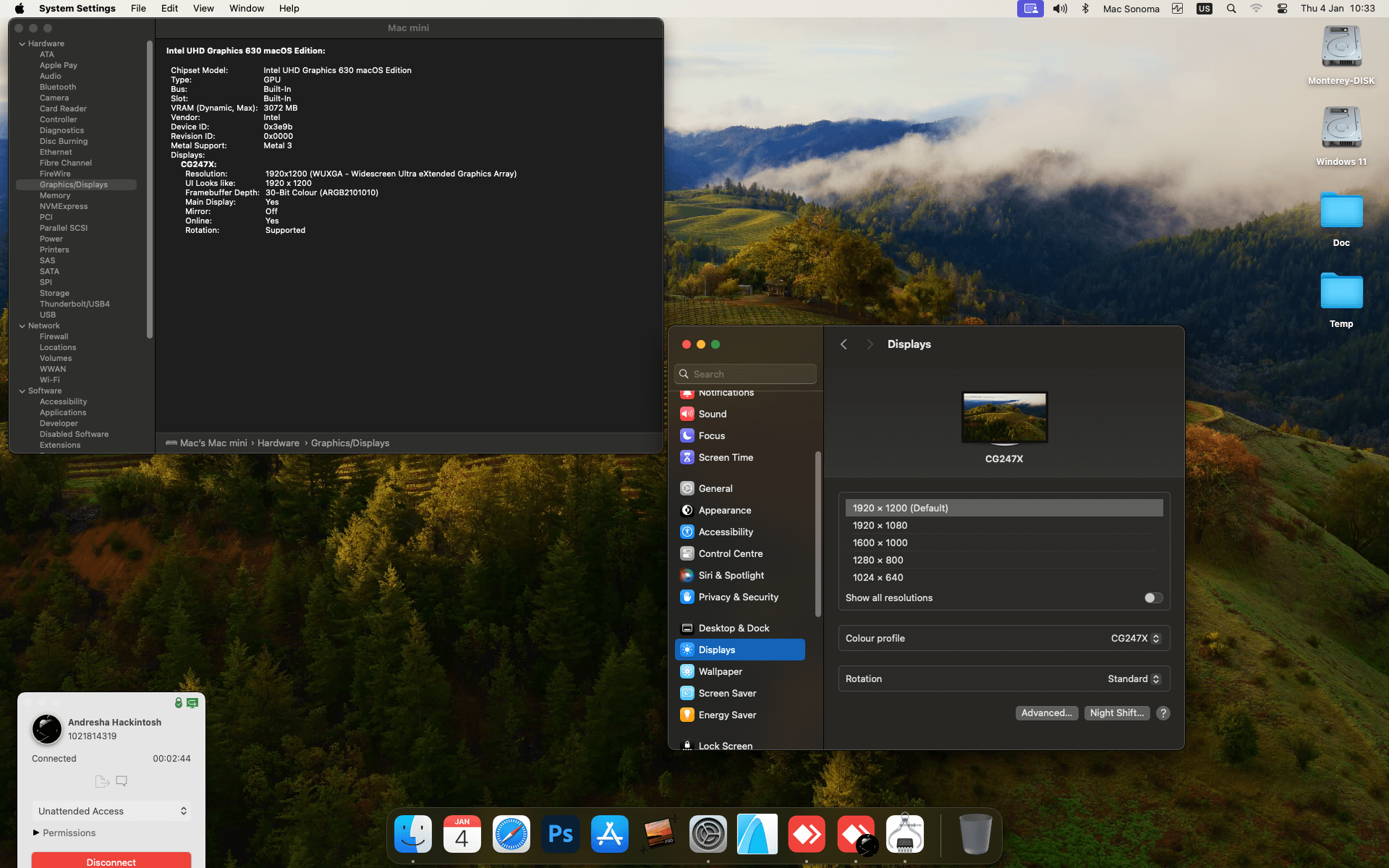Open the Rotation Standard dropdown
This screenshot has height=868, width=1389.
point(1134,679)
